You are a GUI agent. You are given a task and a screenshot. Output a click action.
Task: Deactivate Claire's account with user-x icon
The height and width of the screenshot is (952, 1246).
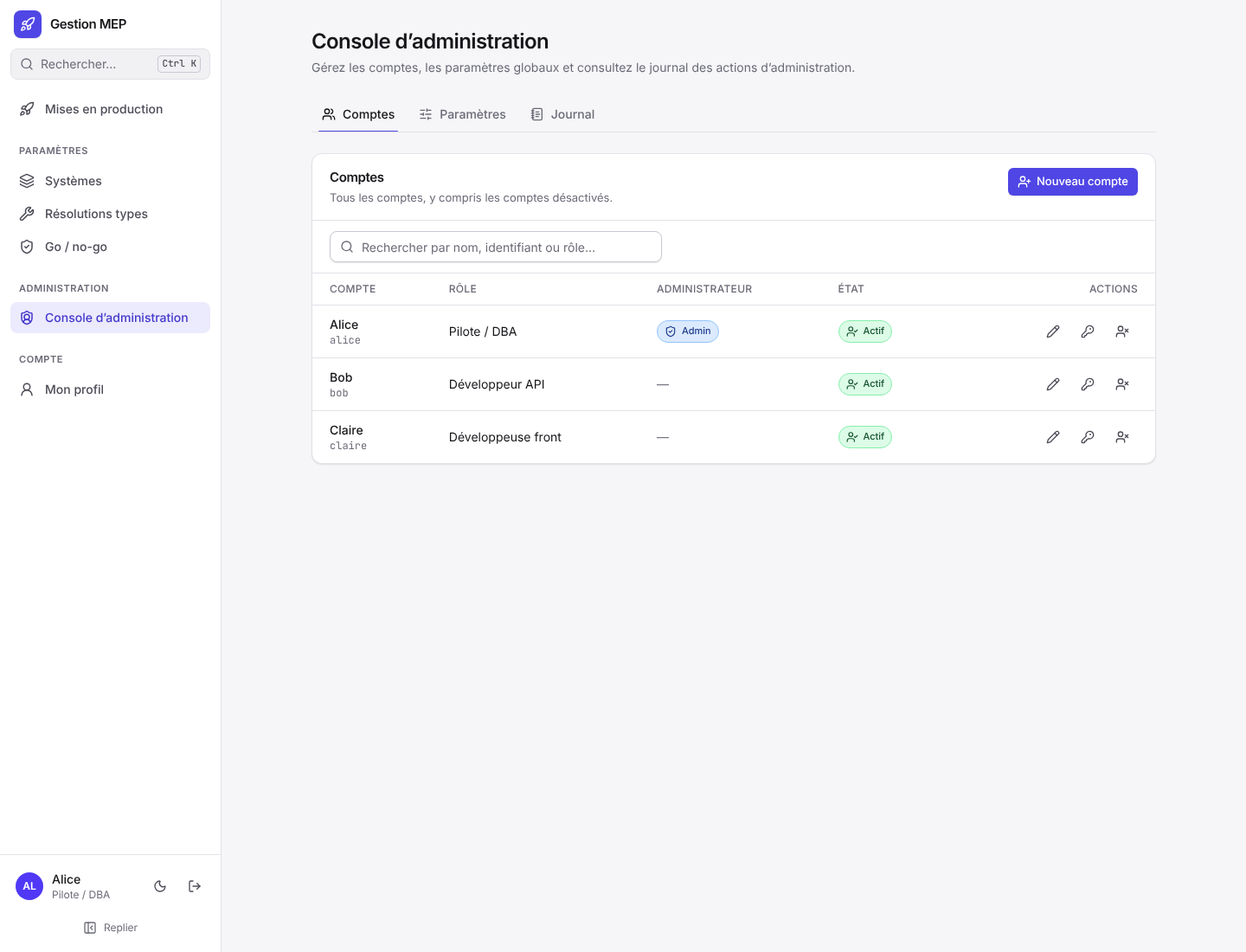pyautogui.click(x=1122, y=437)
